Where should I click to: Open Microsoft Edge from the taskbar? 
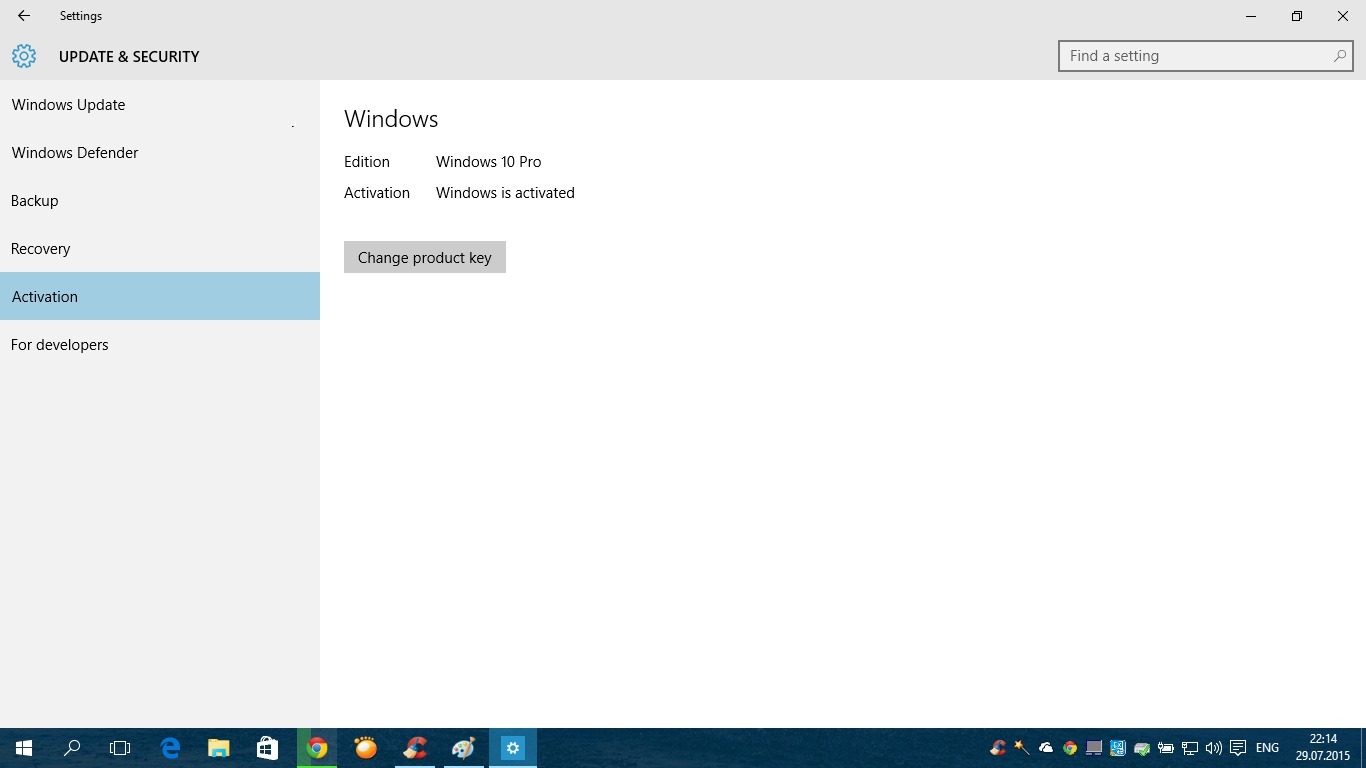(x=170, y=748)
